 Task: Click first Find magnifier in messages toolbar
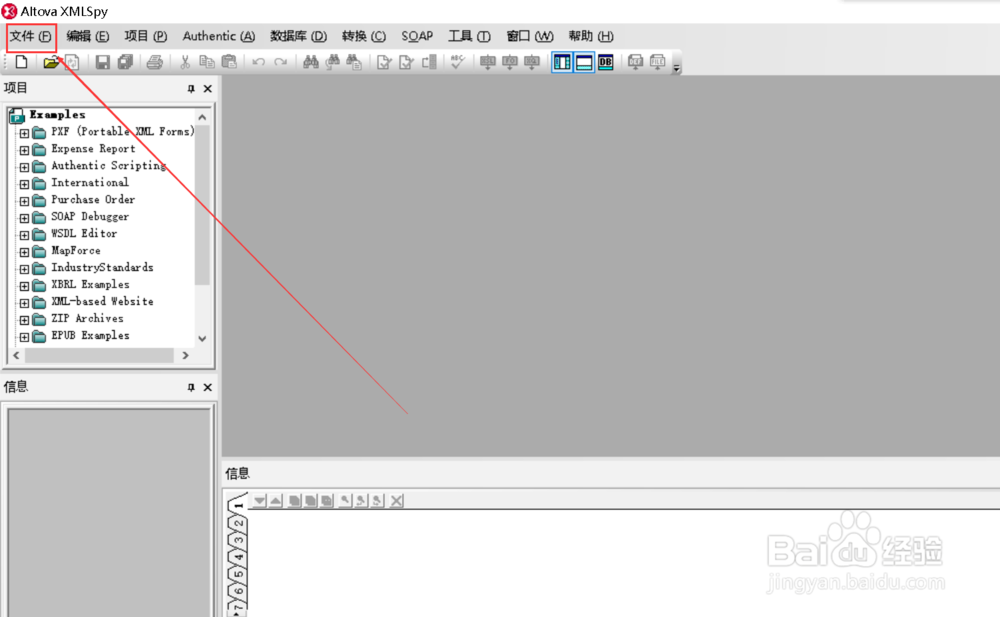coord(344,501)
